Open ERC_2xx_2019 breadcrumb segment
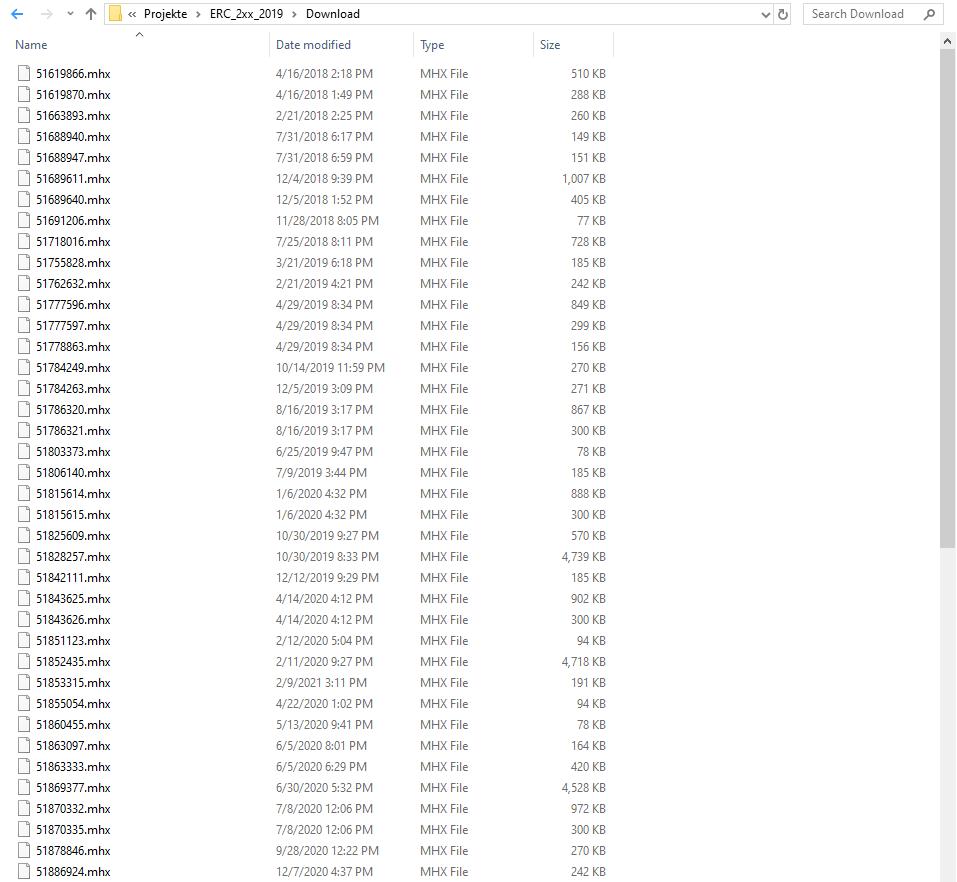The width and height of the screenshot is (957, 882). pos(246,14)
